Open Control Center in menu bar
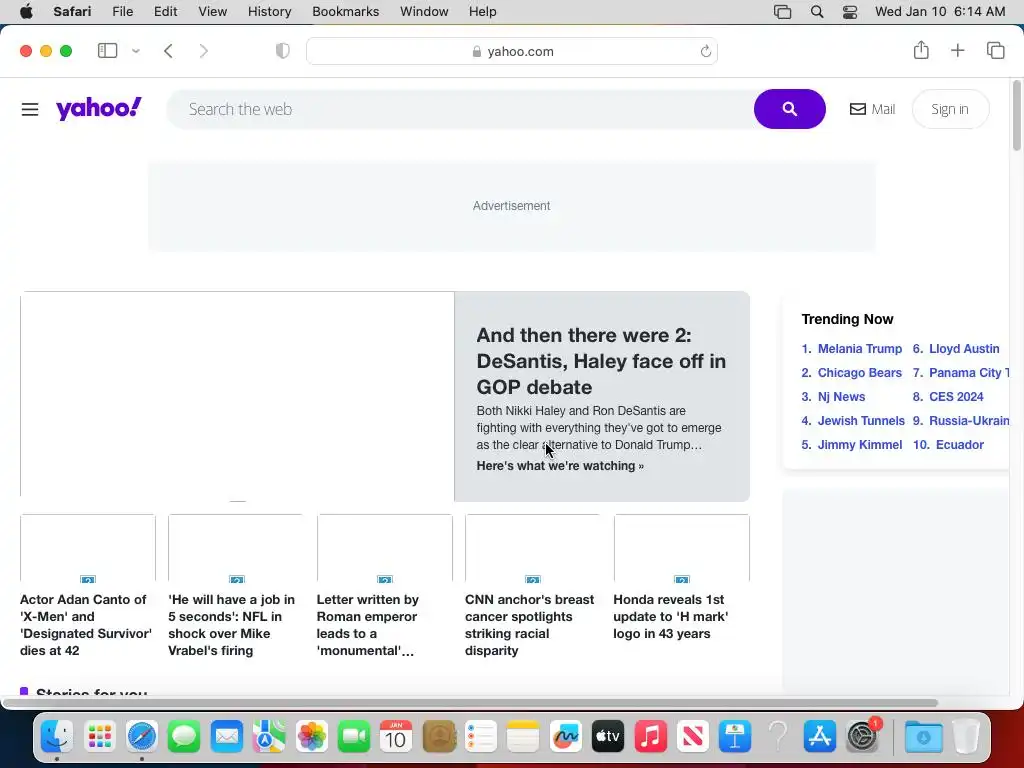Image resolution: width=1024 pixels, height=768 pixels. coord(850,11)
